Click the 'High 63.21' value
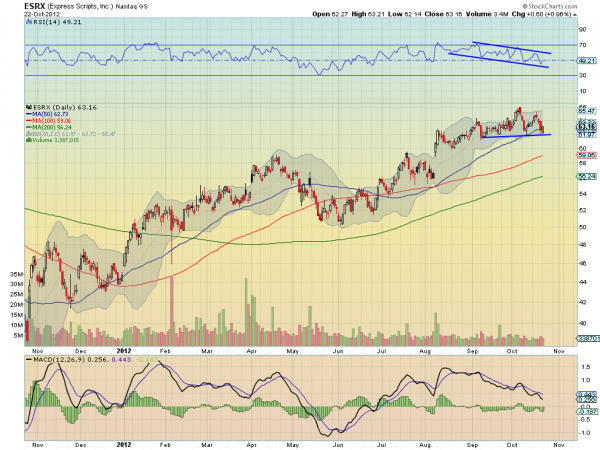This screenshot has height=450, width=600. [368, 14]
